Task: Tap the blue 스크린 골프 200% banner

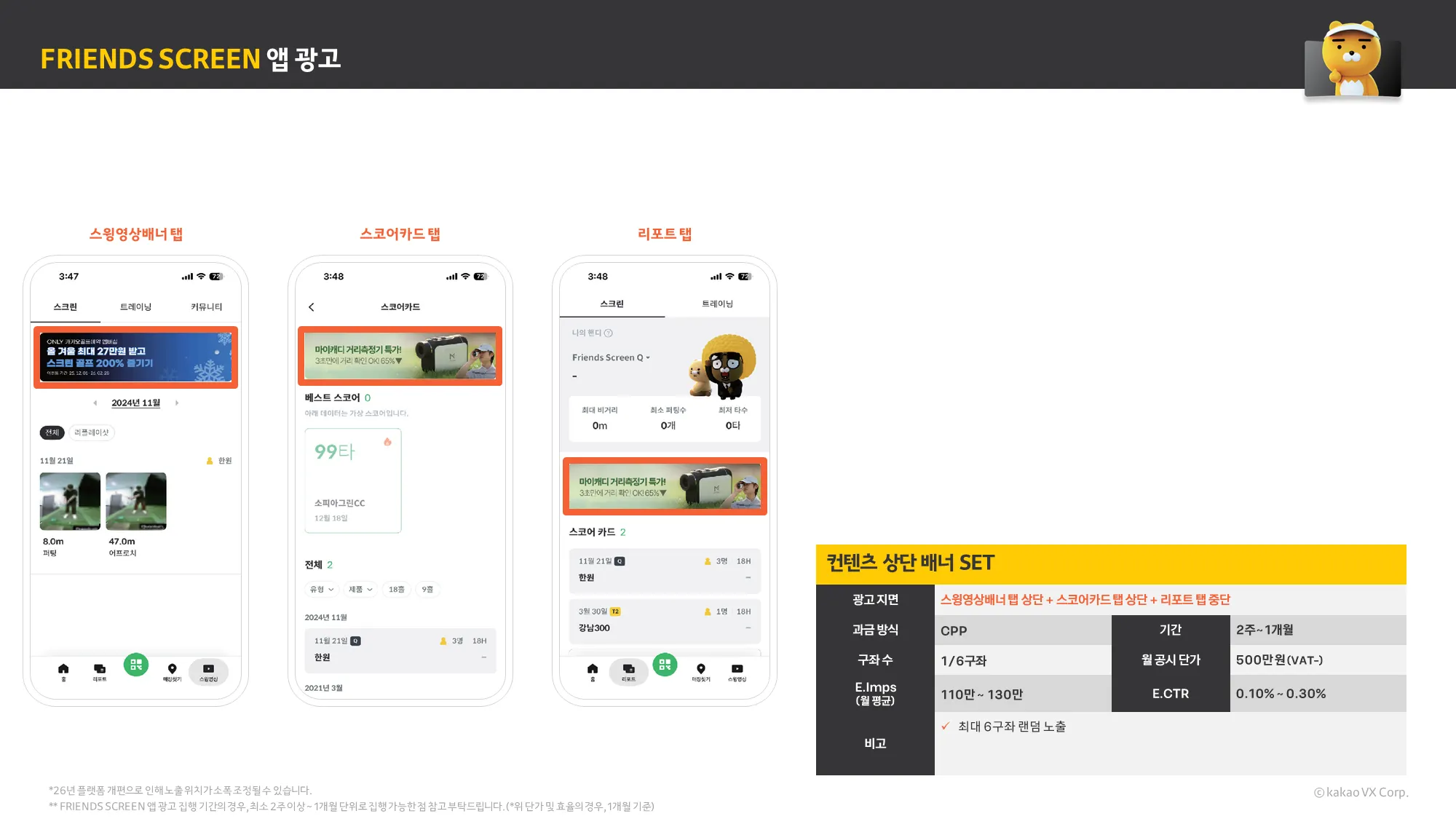Action: (136, 357)
